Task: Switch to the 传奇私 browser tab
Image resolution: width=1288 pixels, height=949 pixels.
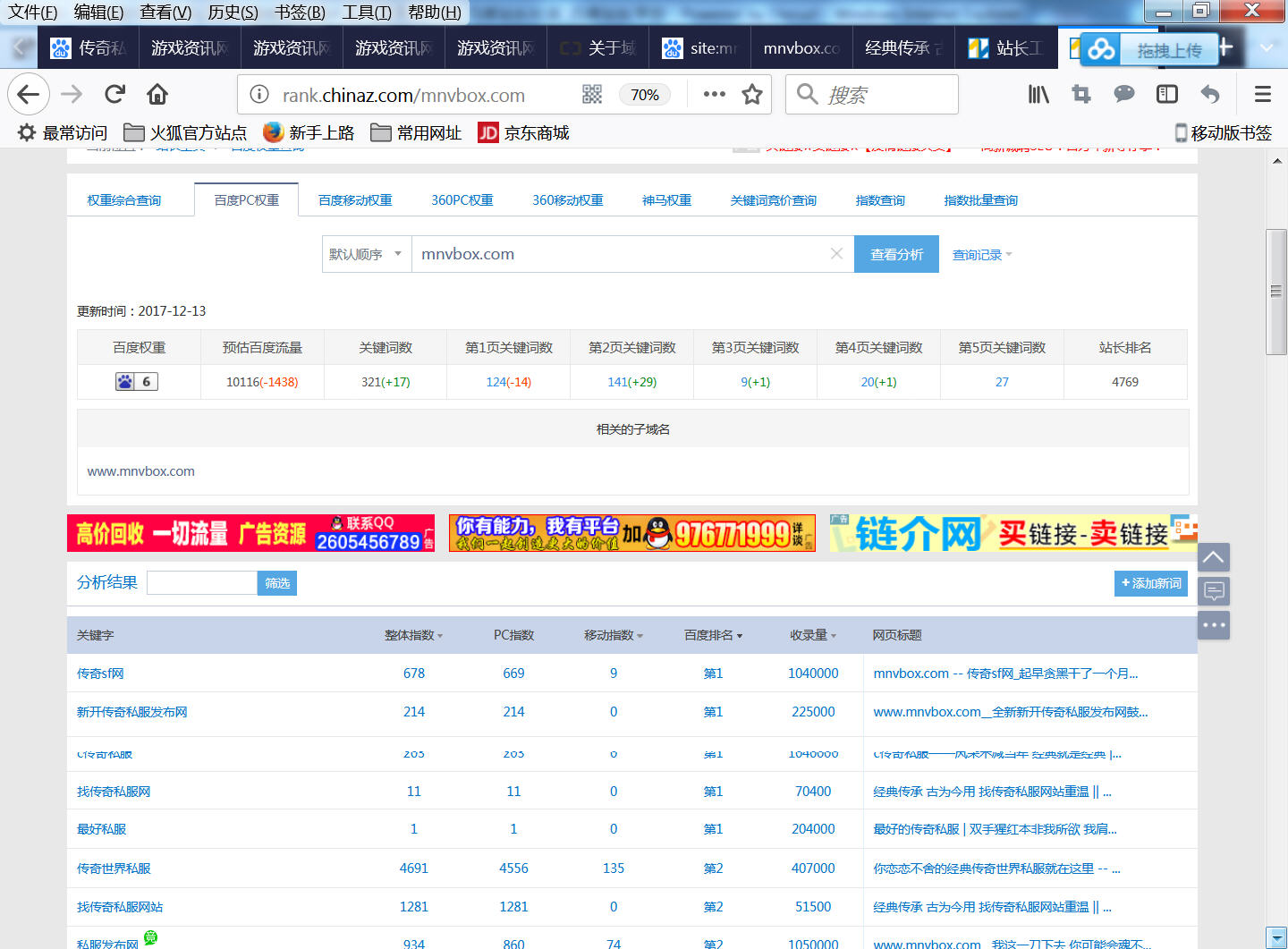Action: (x=89, y=47)
